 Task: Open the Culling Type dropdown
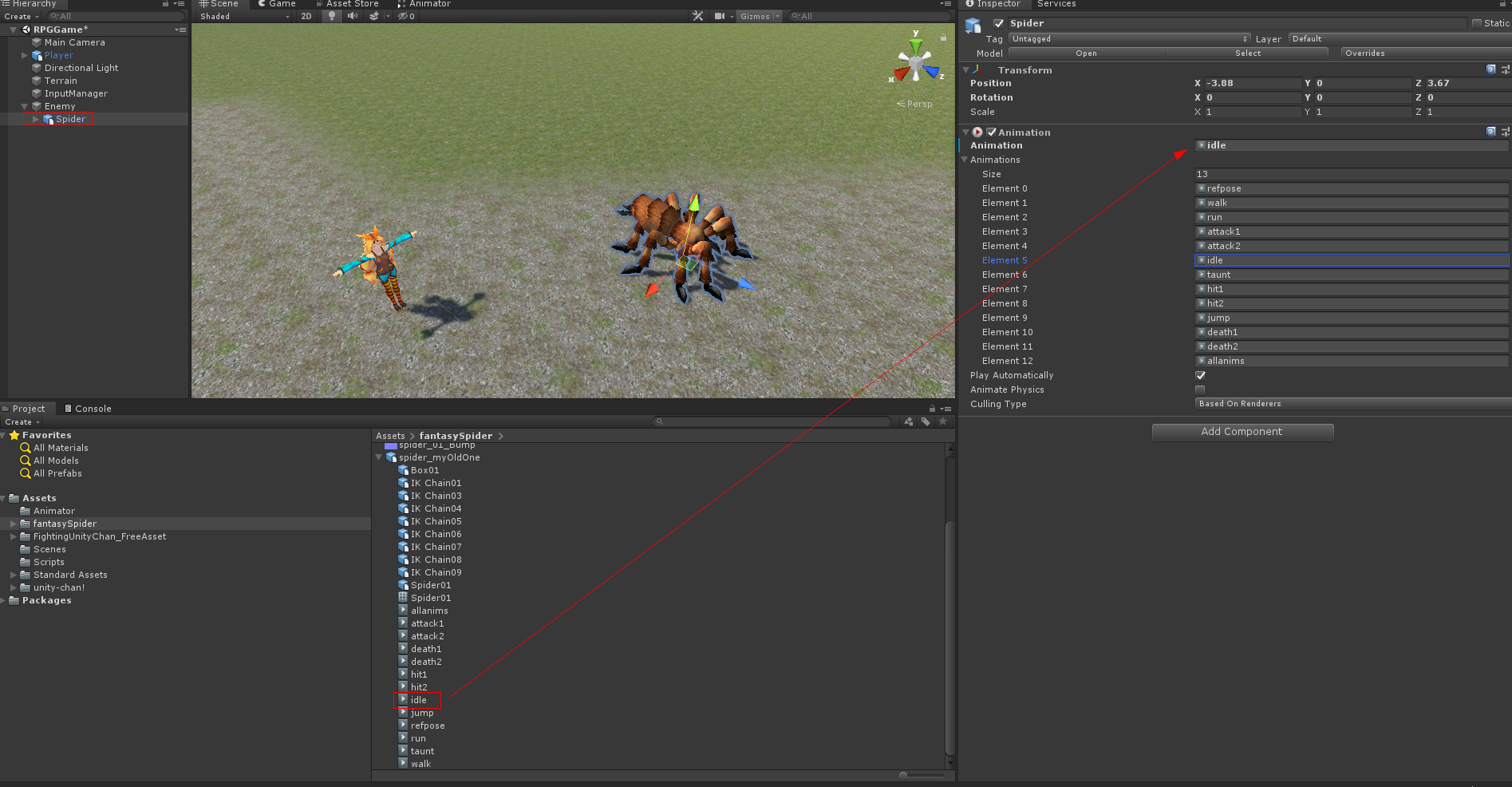pos(1352,404)
